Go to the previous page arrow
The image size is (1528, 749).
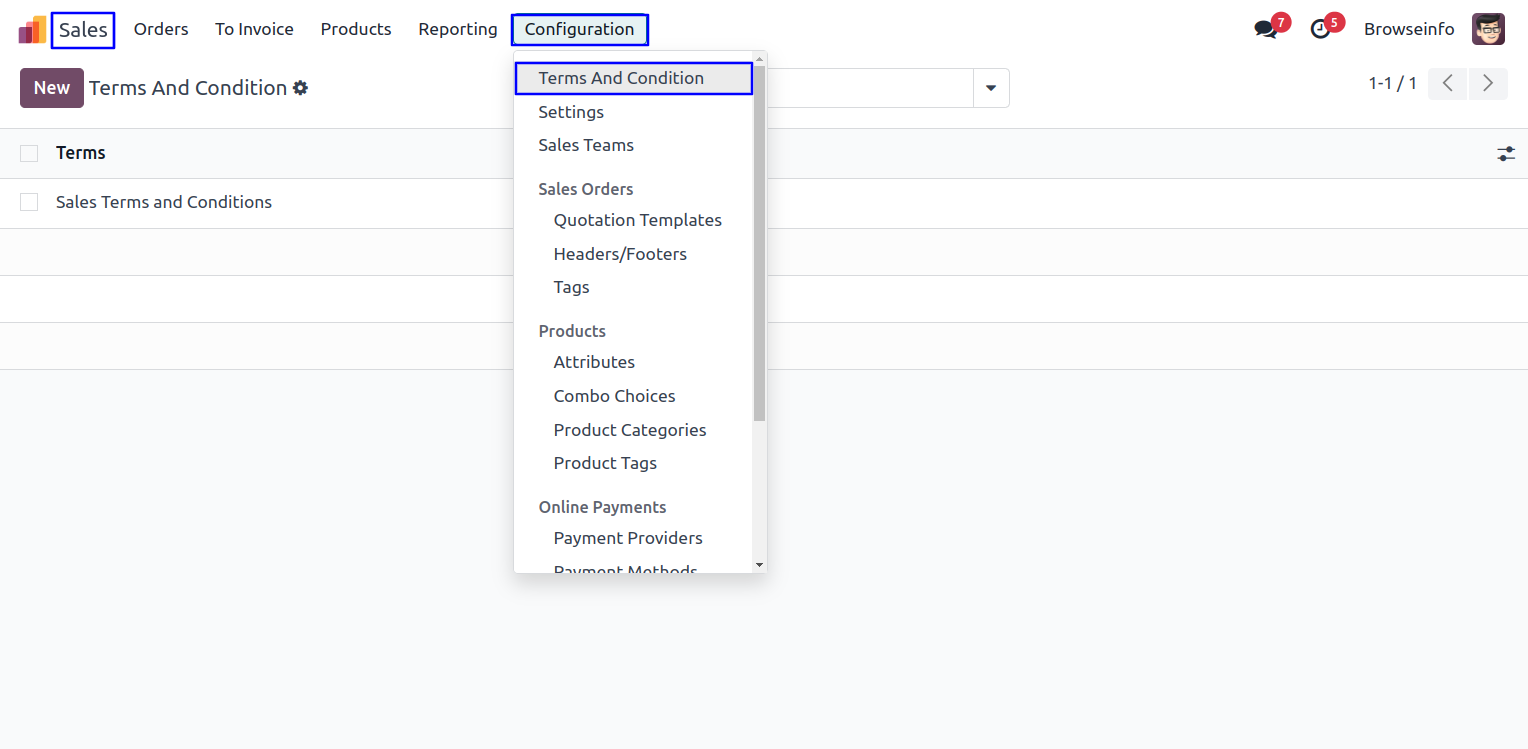coord(1447,84)
